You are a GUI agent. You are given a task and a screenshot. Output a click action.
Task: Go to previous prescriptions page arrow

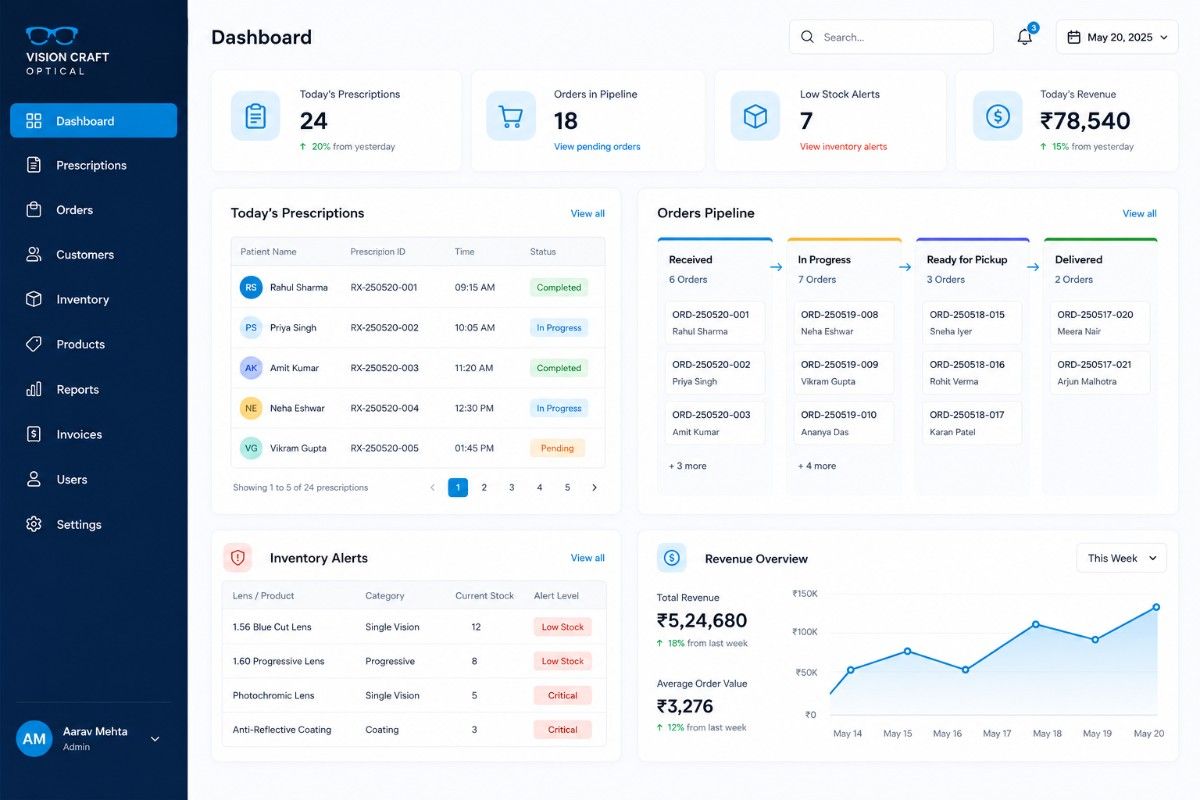pyautogui.click(x=432, y=488)
